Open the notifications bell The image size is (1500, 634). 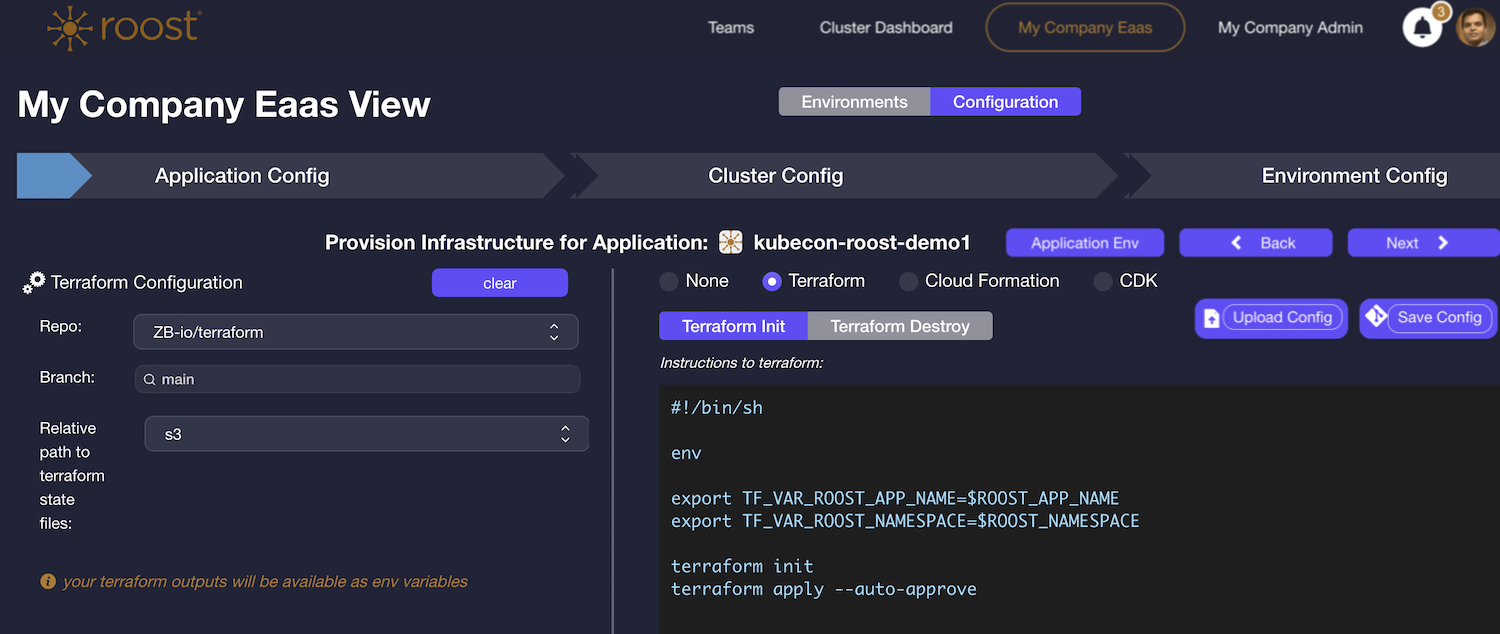(1420, 27)
